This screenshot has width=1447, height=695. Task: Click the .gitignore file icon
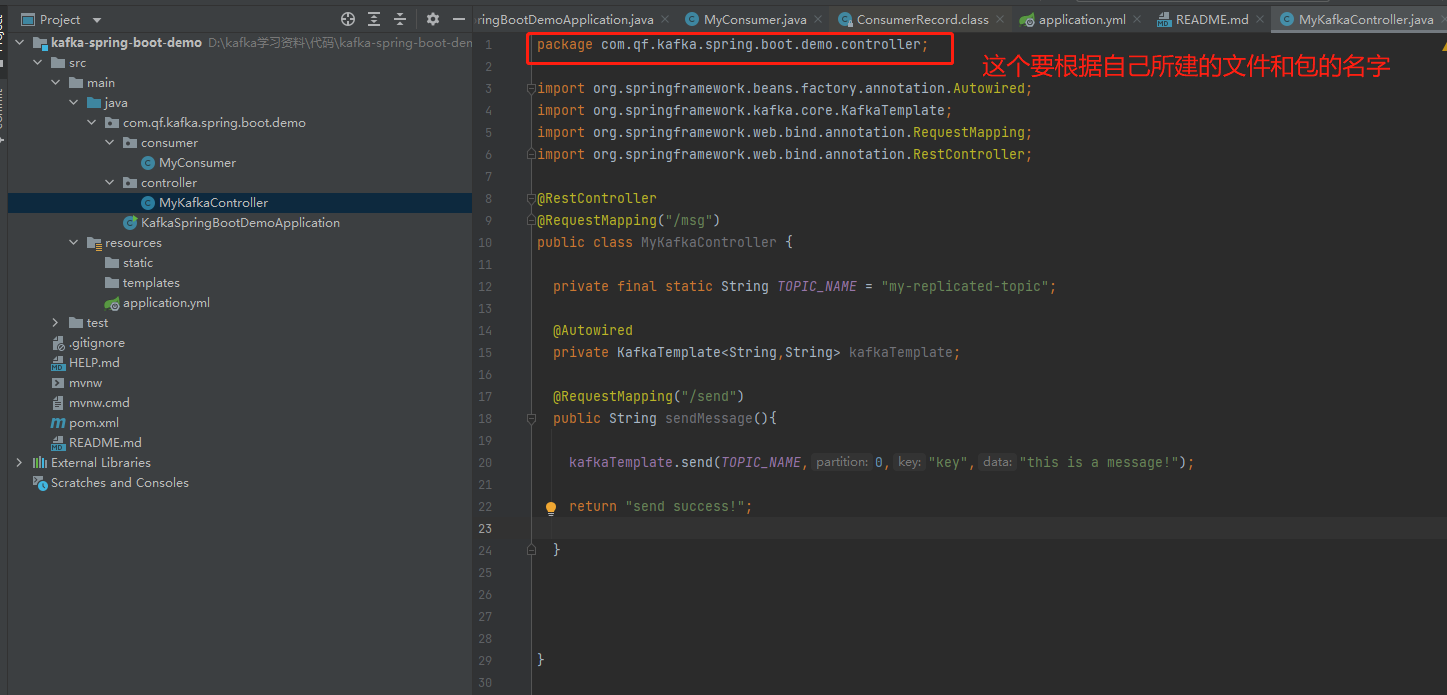pos(58,343)
